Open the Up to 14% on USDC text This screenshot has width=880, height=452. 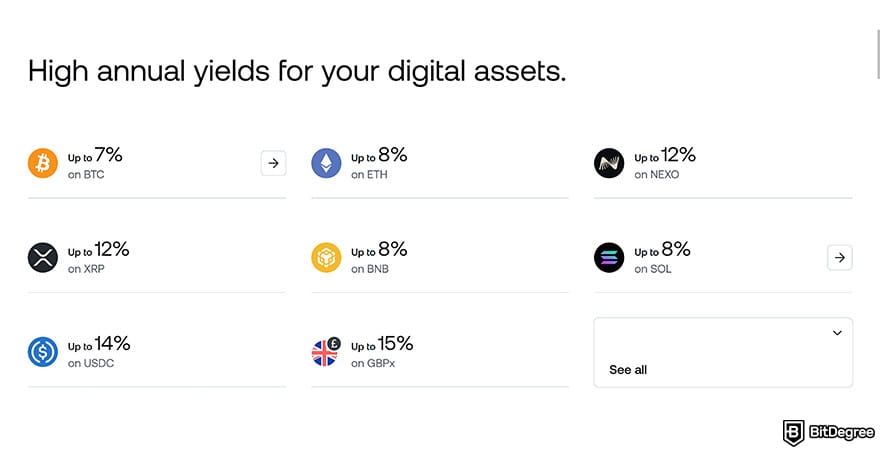98,352
